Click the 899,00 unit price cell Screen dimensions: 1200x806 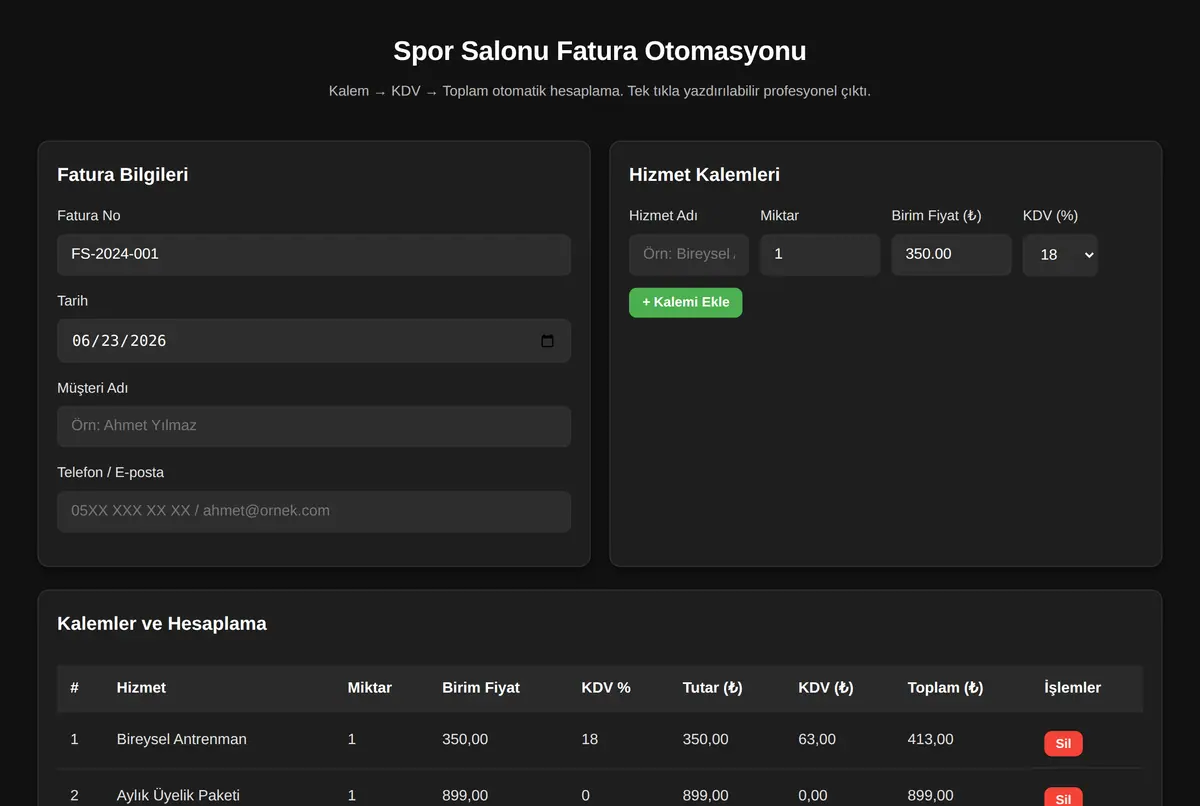point(465,796)
